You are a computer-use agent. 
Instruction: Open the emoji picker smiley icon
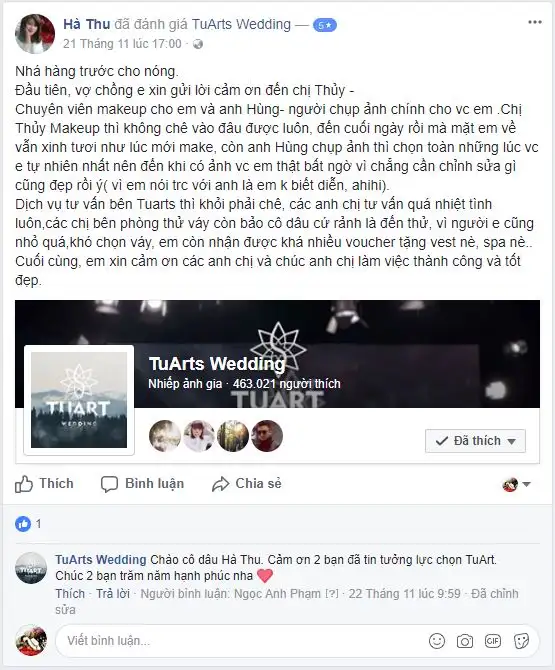click(437, 641)
